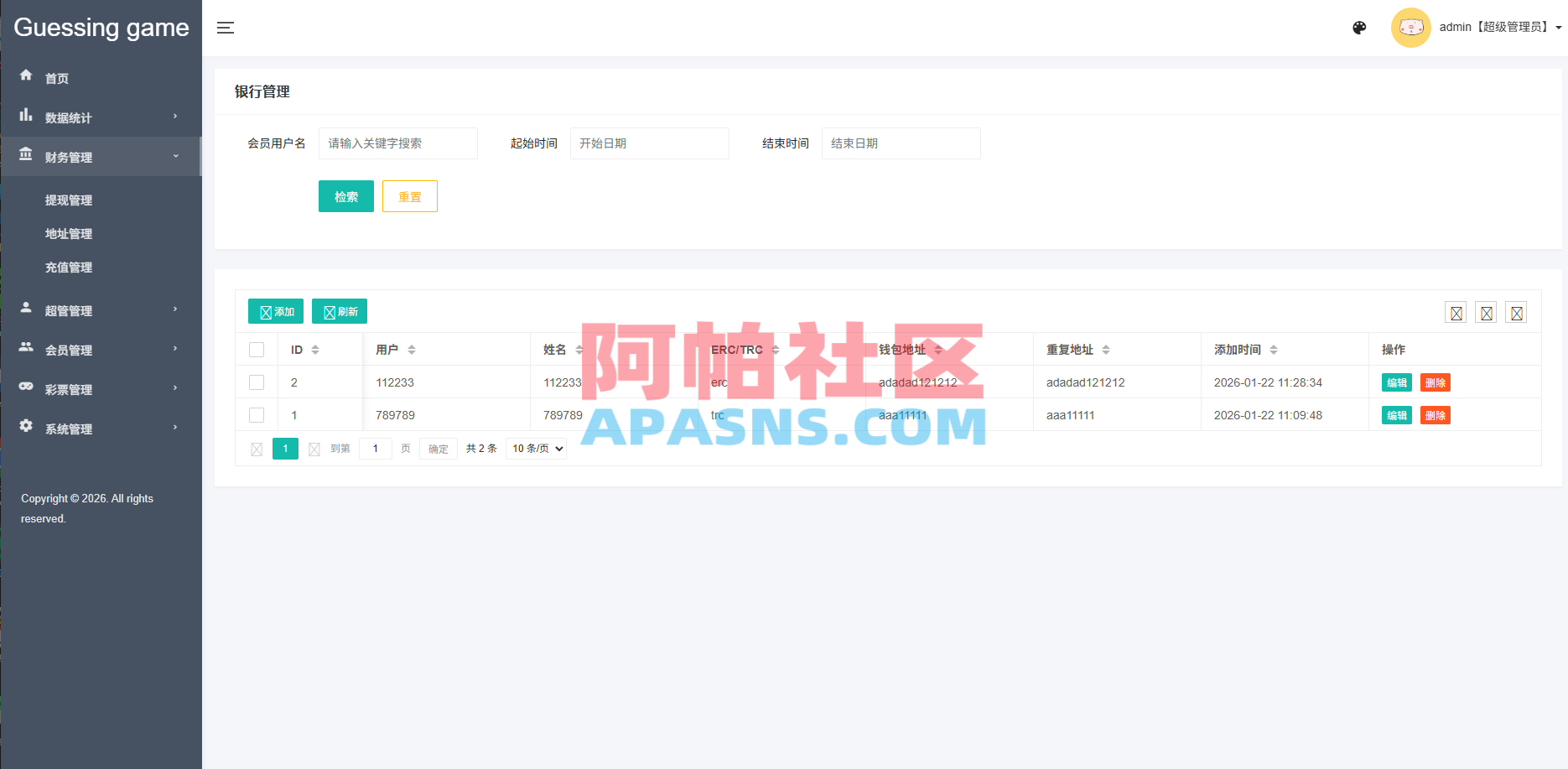The width and height of the screenshot is (1568, 769).
Task: Sort table by ERC/TRC column arrows
Action: [x=776, y=350]
